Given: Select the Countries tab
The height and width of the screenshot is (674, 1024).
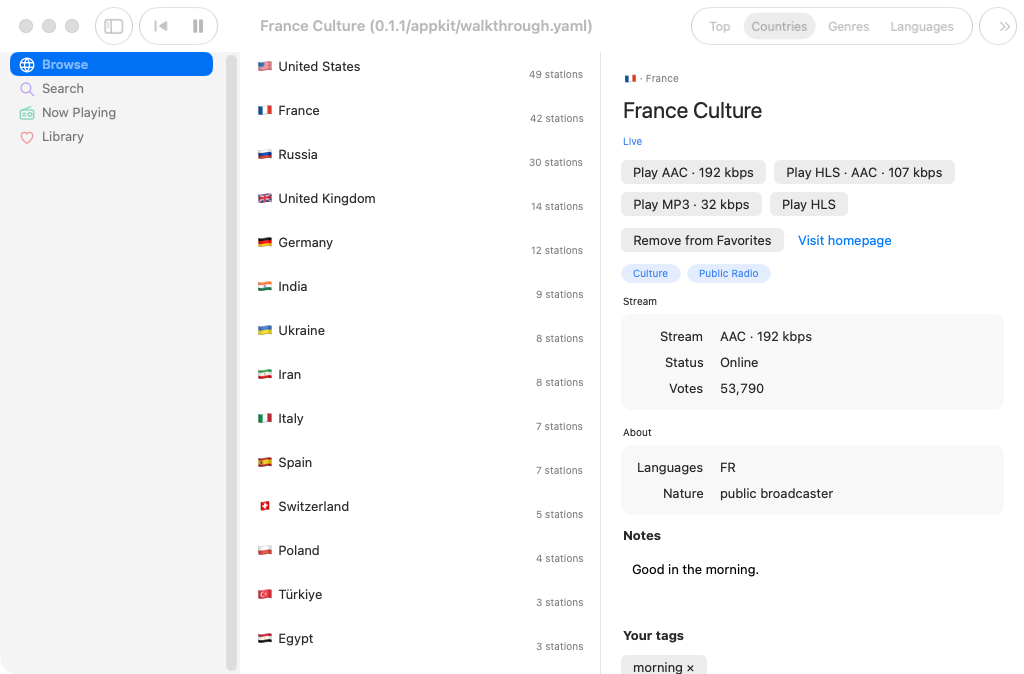Looking at the screenshot, I should tap(779, 27).
